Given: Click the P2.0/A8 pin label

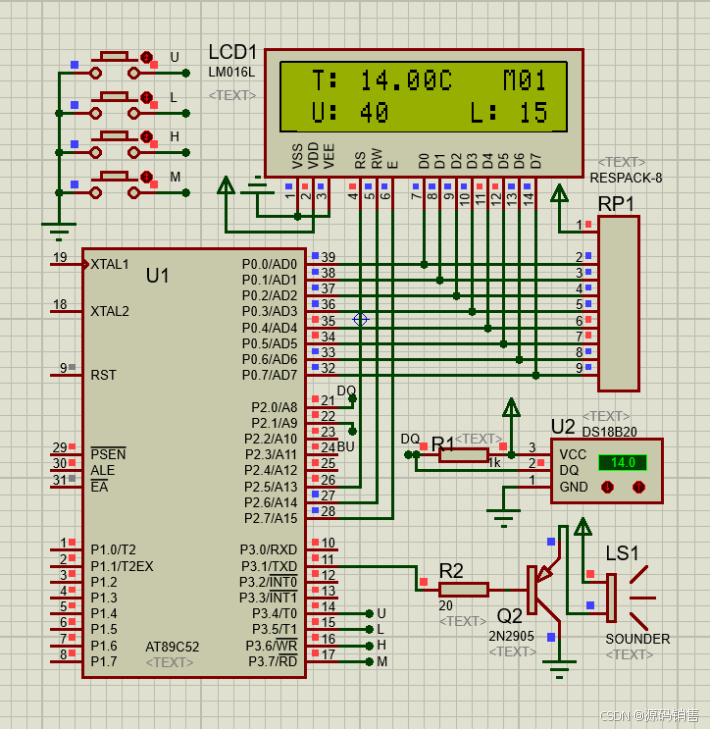Looking at the screenshot, I should coord(274,408).
